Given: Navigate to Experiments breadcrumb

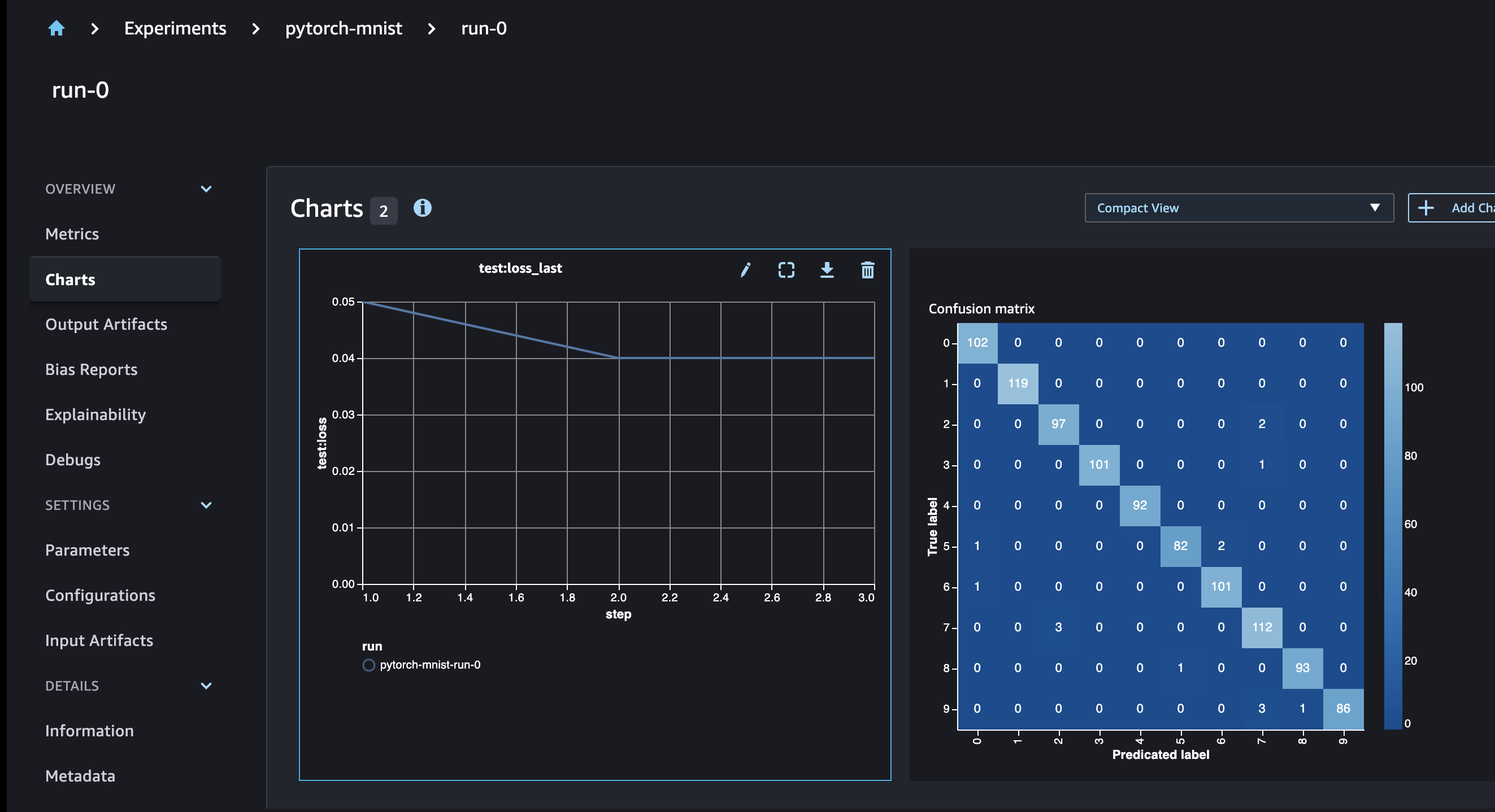Looking at the screenshot, I should (x=175, y=28).
